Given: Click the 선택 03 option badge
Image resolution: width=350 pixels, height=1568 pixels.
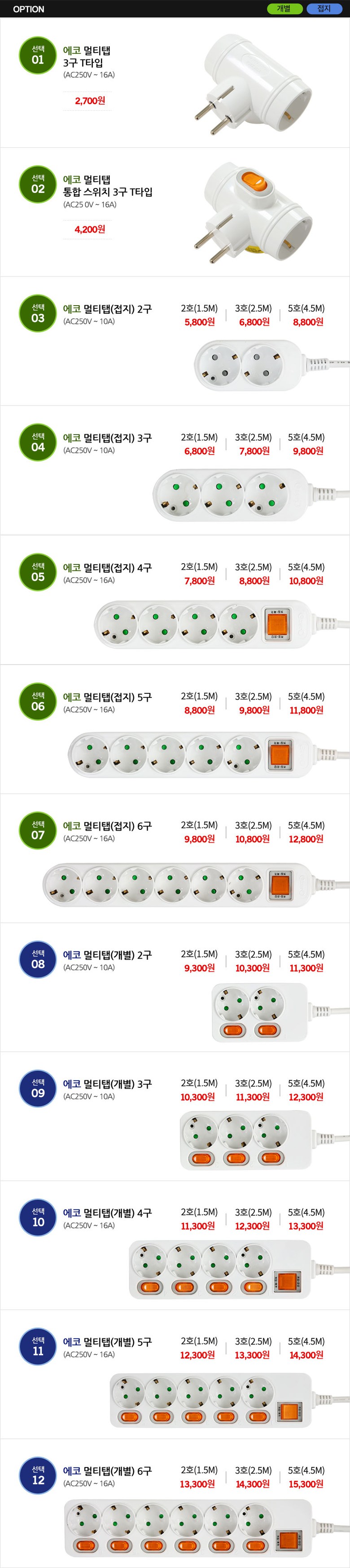Looking at the screenshot, I should [38, 314].
